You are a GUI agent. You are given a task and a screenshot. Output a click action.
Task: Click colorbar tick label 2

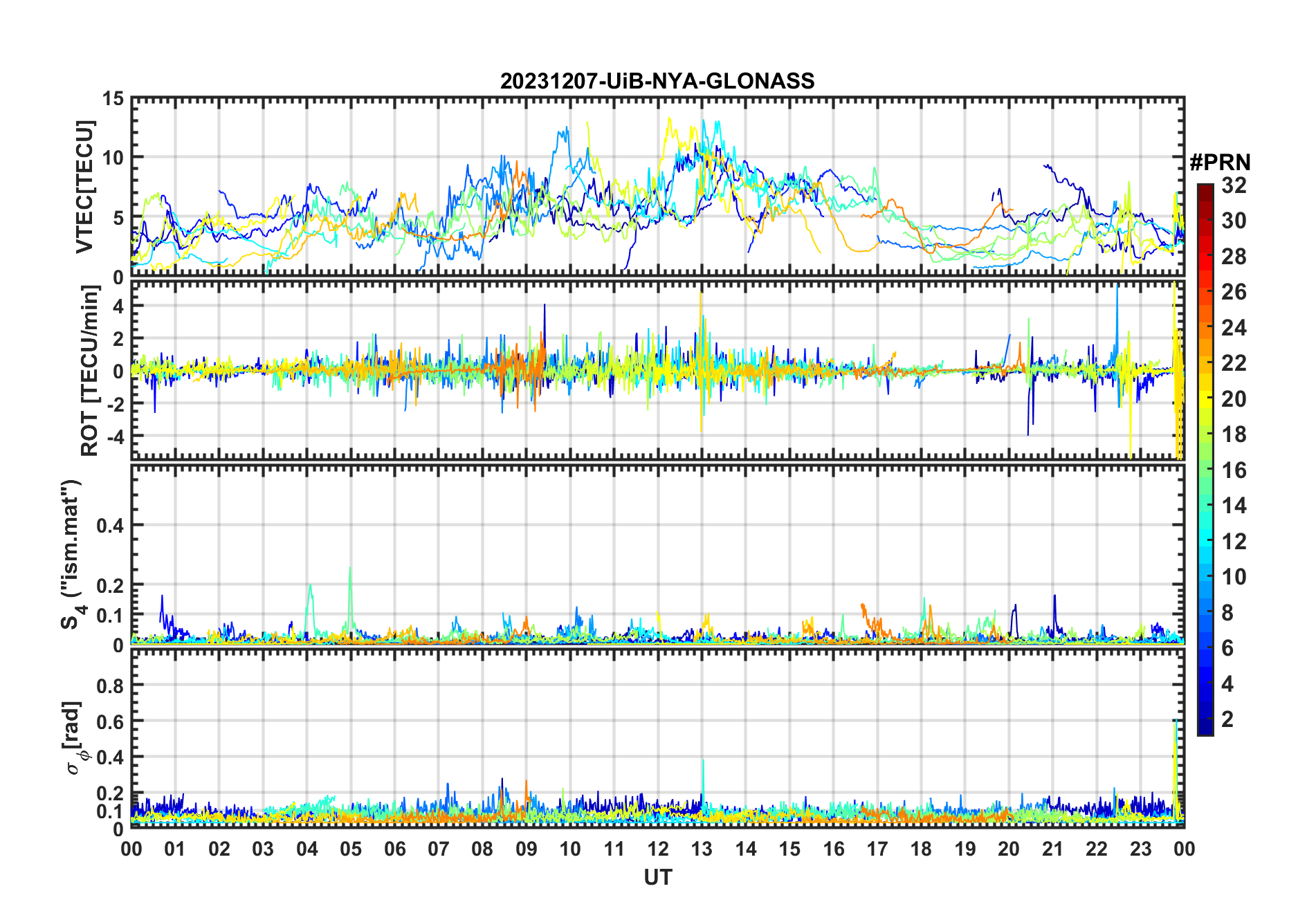[1227, 719]
